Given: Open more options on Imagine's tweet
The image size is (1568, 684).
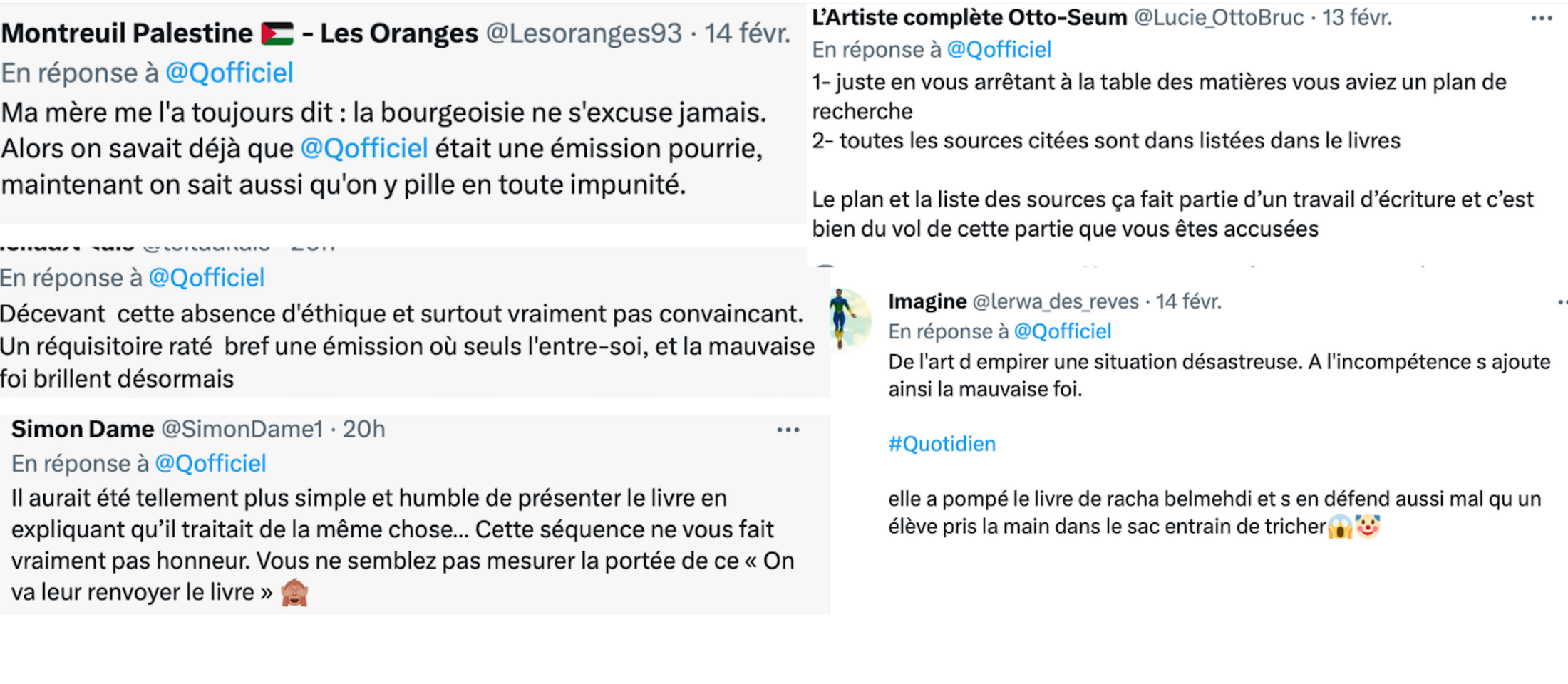Looking at the screenshot, I should click(x=1562, y=302).
